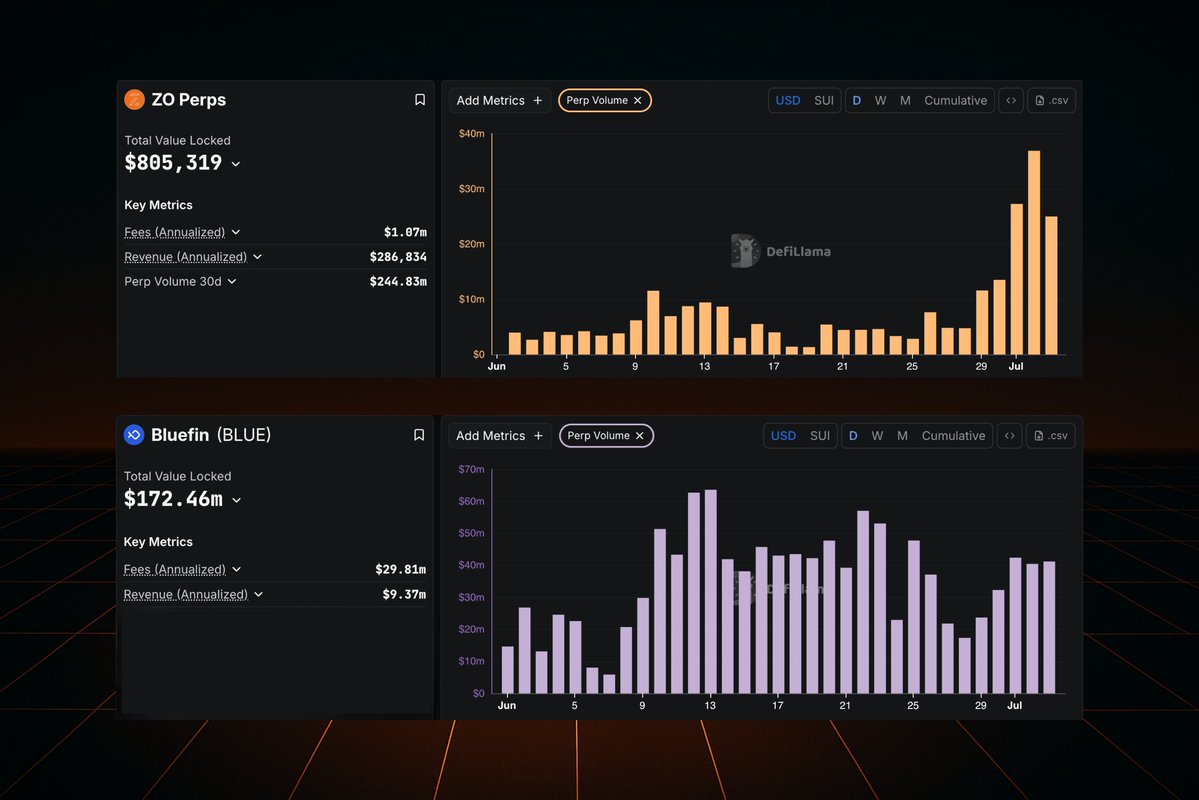The width and height of the screenshot is (1199, 800).
Task: Open Add Metrics on ZO Perps chart
Action: click(499, 100)
